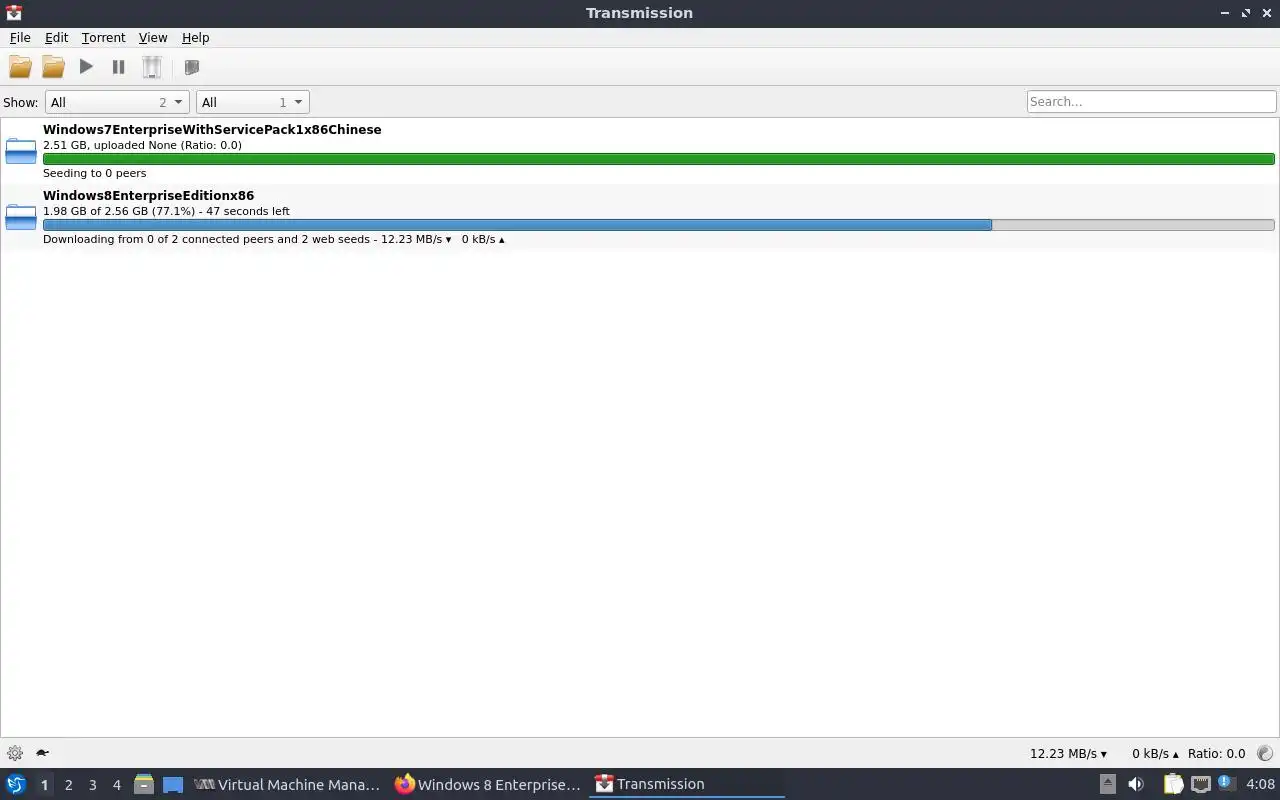Image resolution: width=1280 pixels, height=800 pixels.
Task: Select the Windows7EnterpriseWithServicePack1x86Chinese torrent
Action: click(640, 151)
